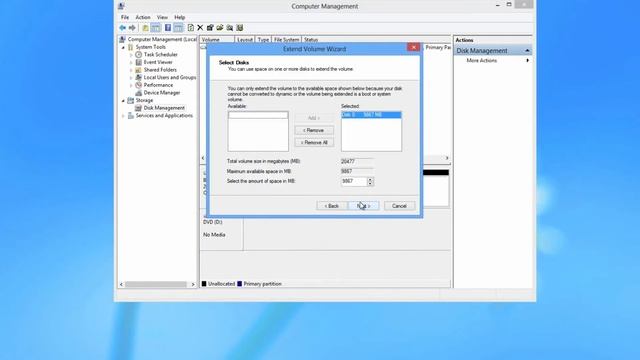Click the Forward arrow toolbar icon
The height and width of the screenshot is (360, 640).
[x=132, y=28]
